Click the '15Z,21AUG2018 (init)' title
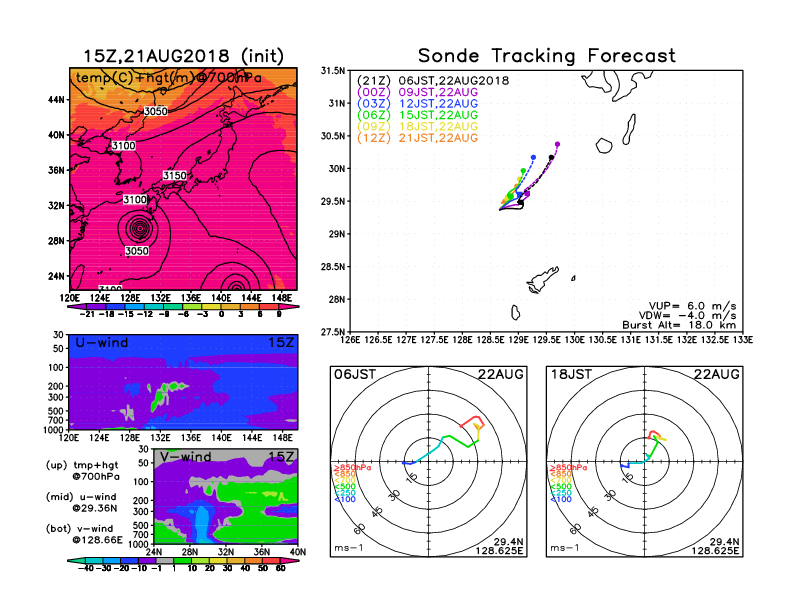 (183, 56)
